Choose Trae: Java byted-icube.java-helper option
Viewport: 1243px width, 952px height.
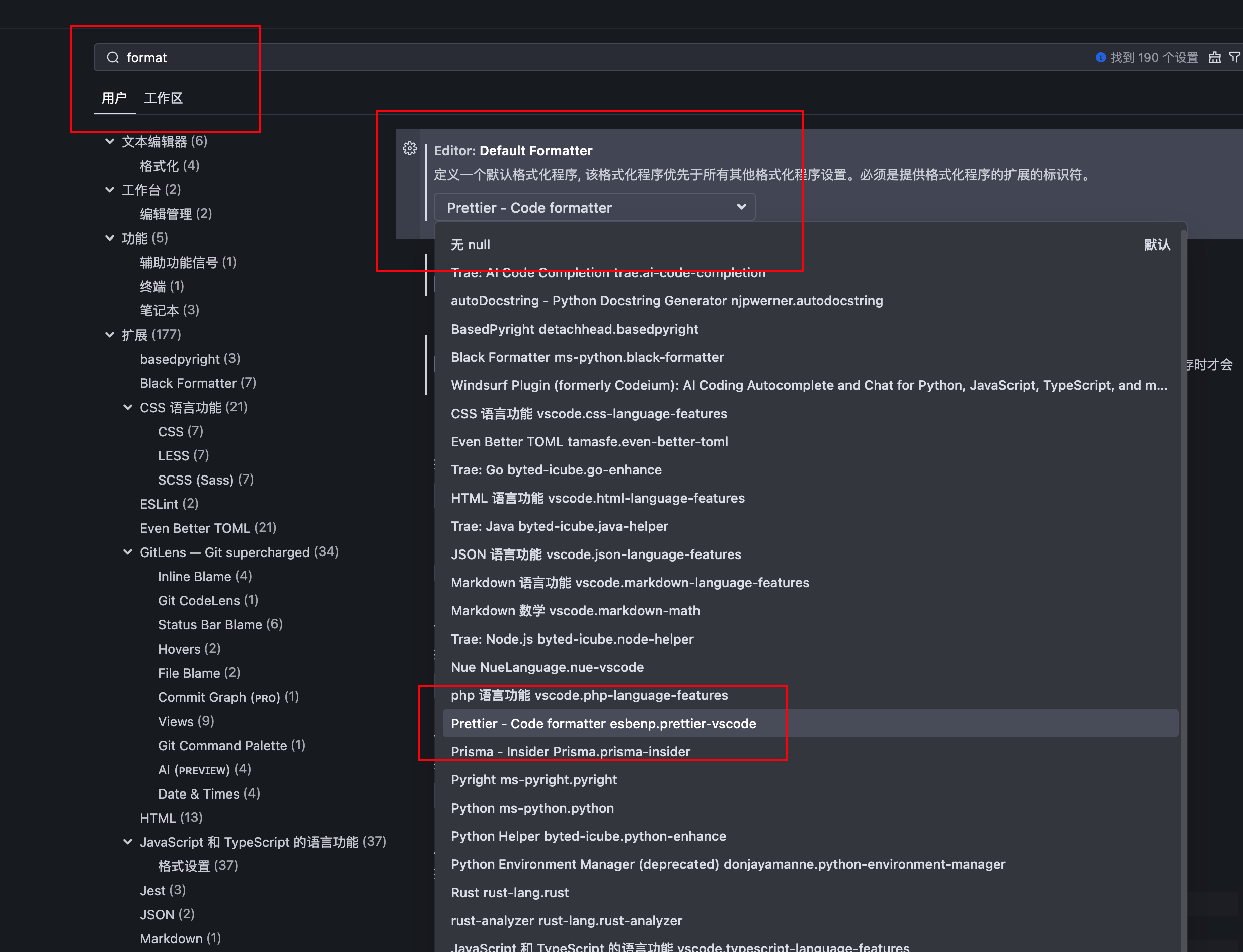point(811,526)
